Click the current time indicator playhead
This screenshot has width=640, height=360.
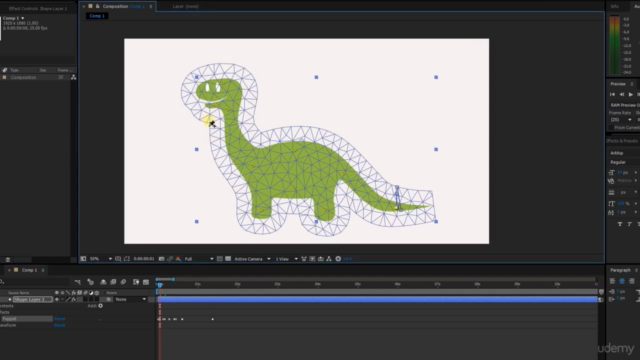pos(160,285)
